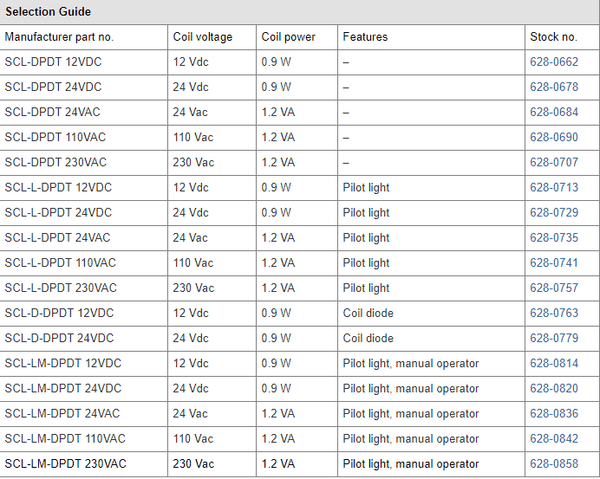
Task: Click the Coil voltage column header
Action: tap(202, 37)
